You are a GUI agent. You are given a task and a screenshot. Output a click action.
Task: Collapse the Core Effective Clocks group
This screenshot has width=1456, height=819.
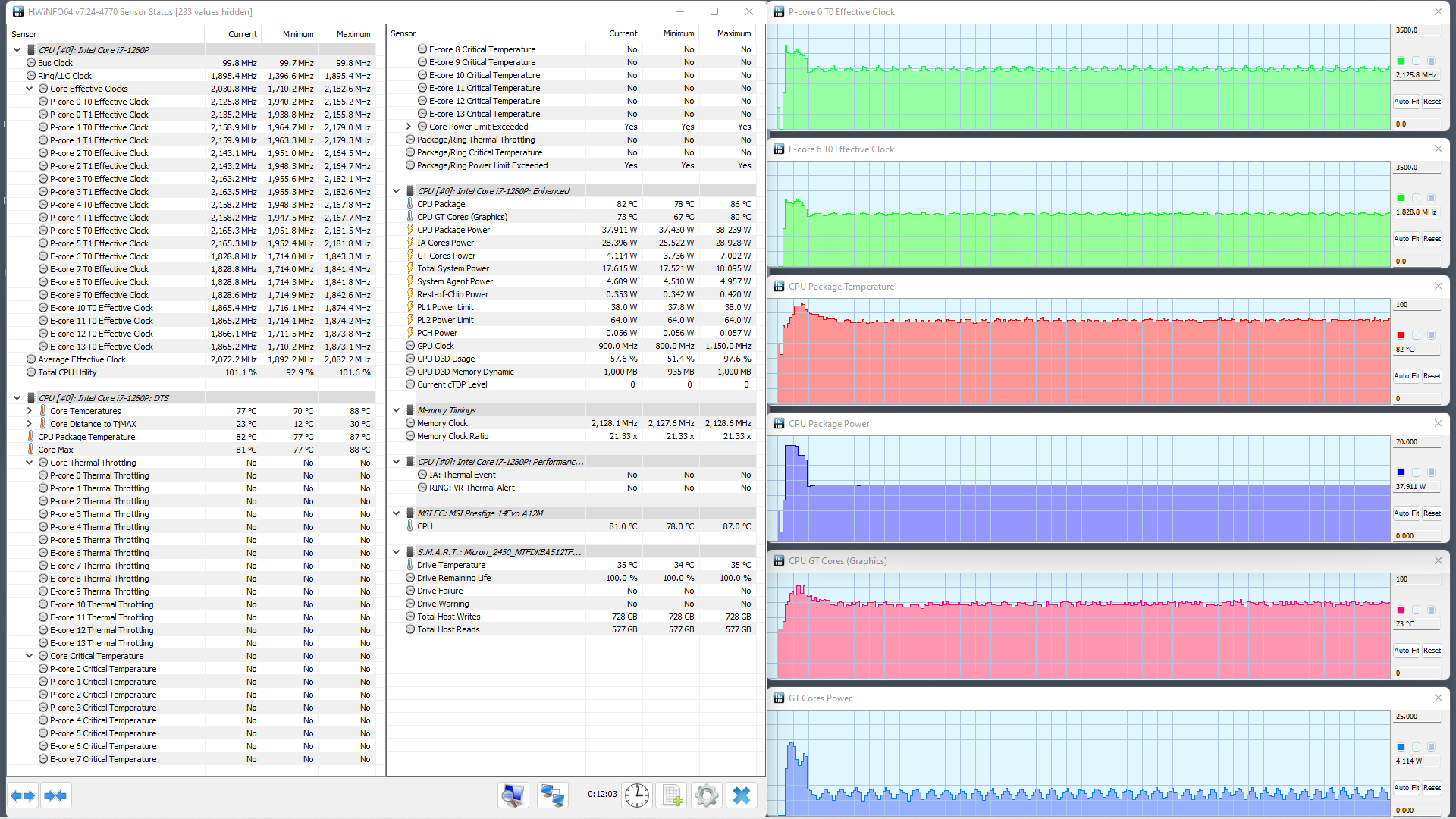pyautogui.click(x=30, y=89)
